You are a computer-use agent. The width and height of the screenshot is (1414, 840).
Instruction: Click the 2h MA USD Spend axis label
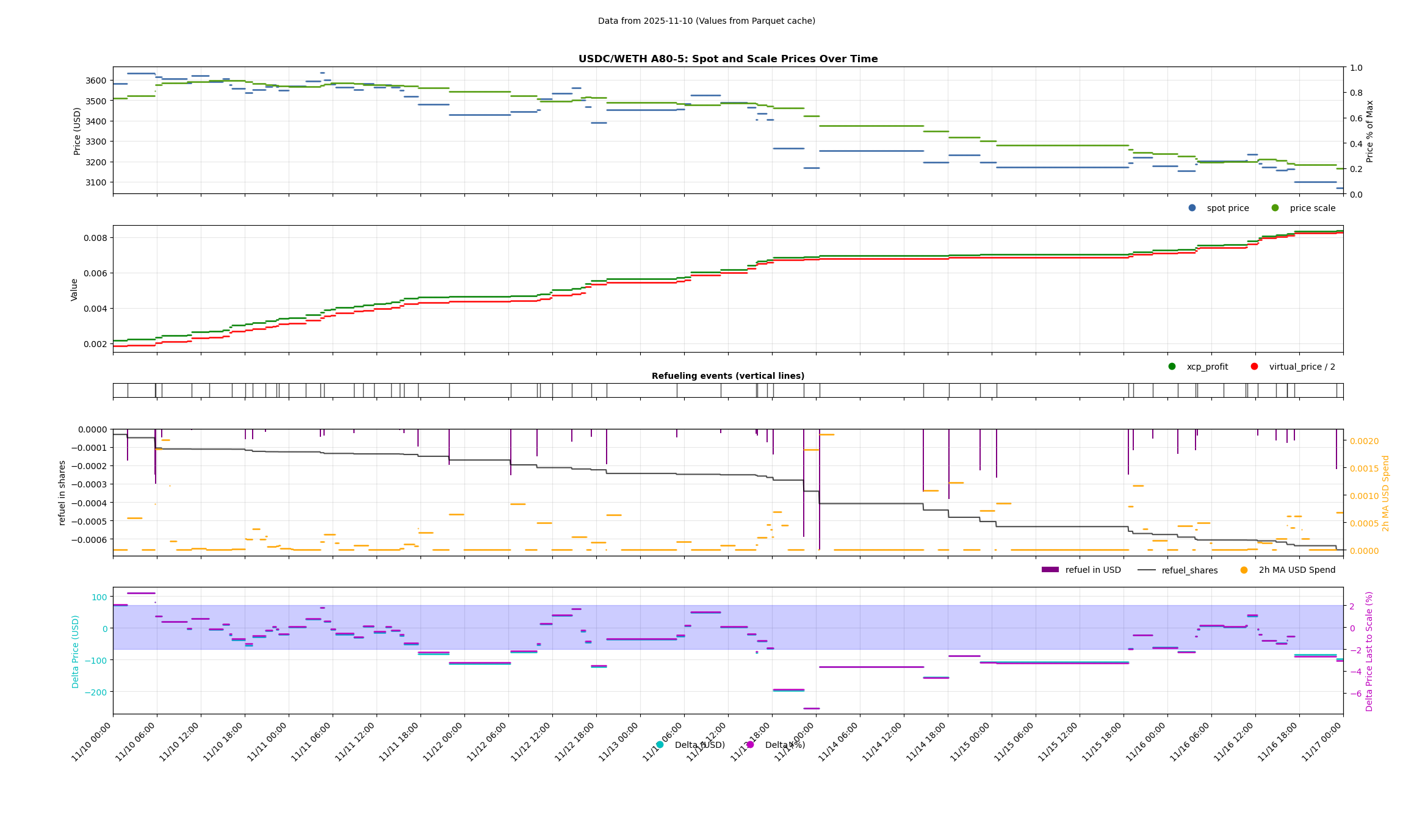(x=1385, y=493)
